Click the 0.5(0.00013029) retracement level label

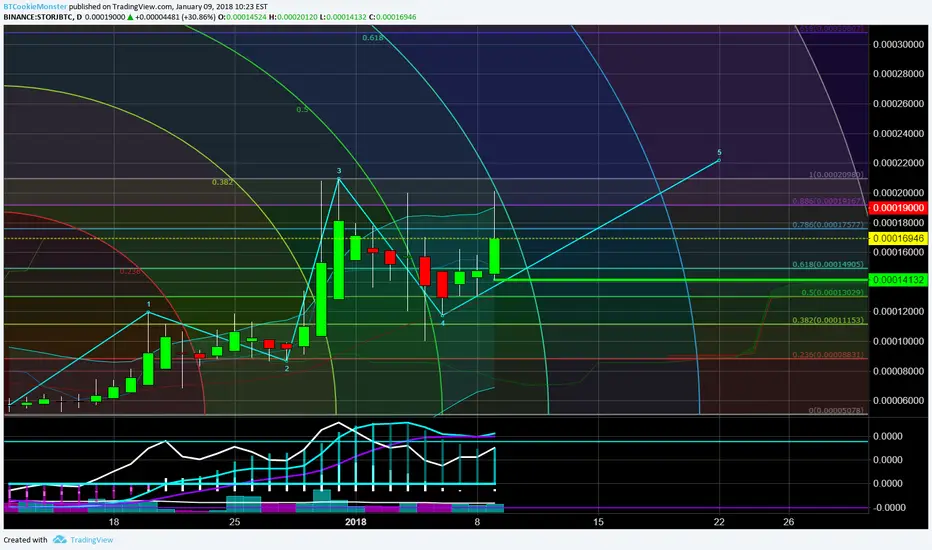click(x=833, y=293)
